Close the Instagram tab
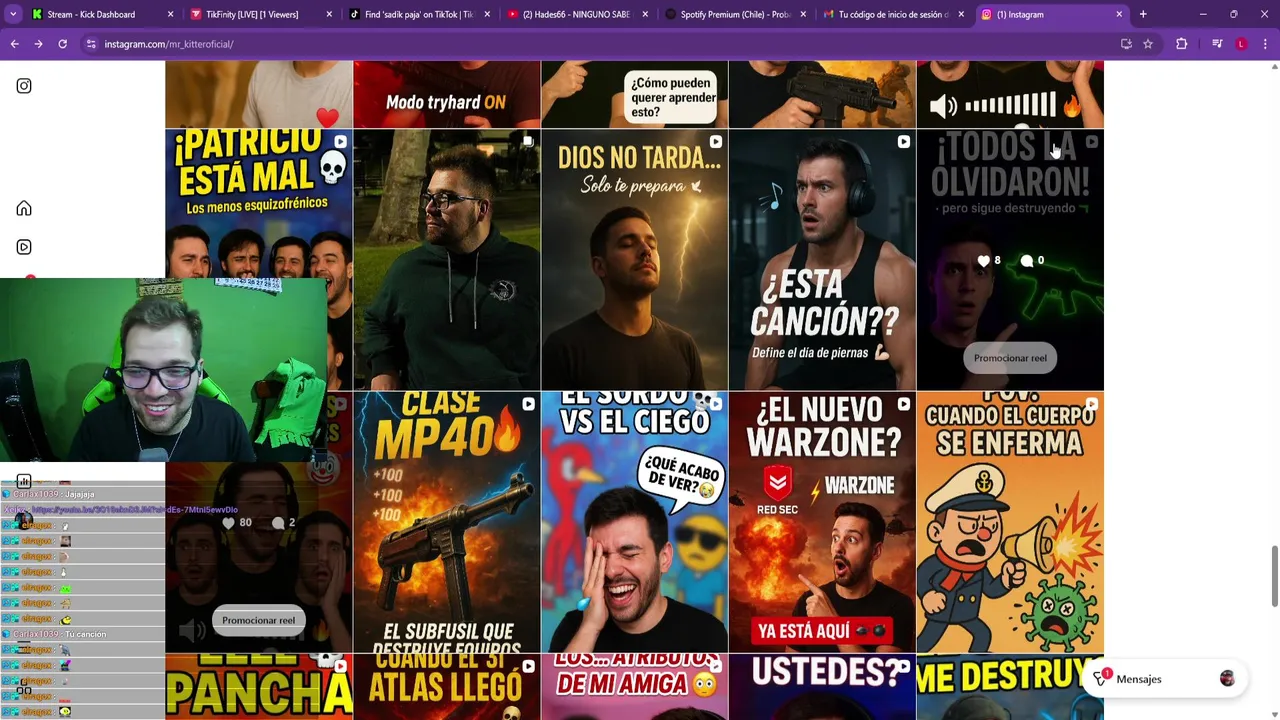 pyautogui.click(x=1119, y=14)
